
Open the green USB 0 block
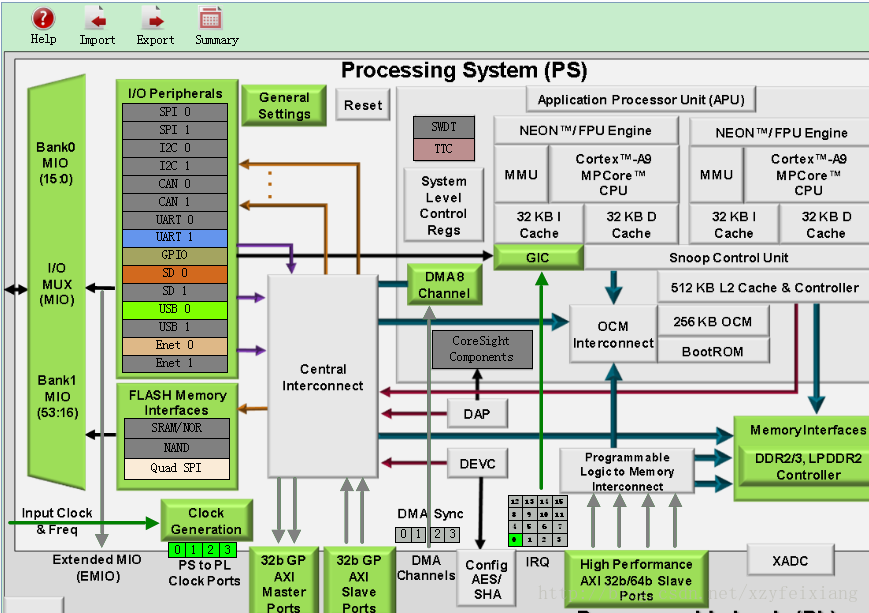click(175, 309)
